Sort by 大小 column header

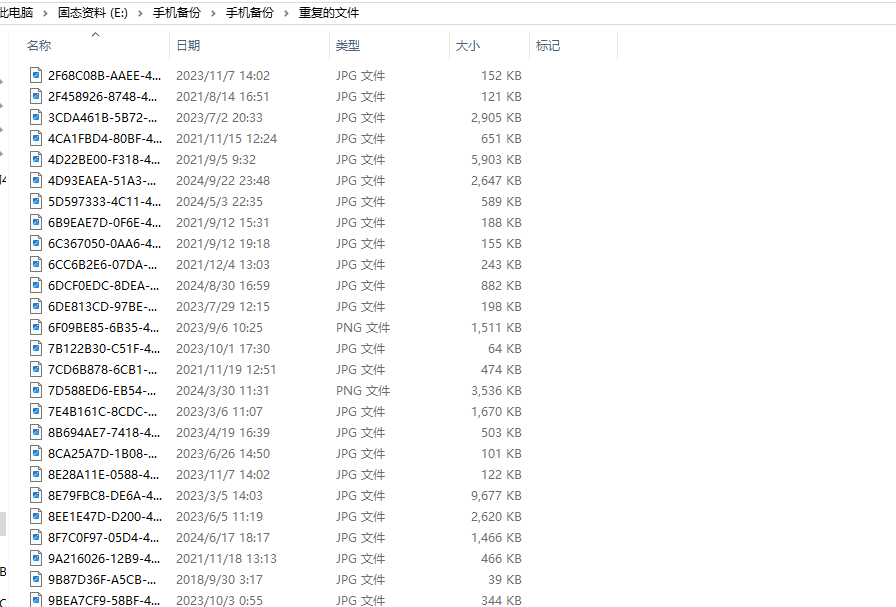click(467, 45)
